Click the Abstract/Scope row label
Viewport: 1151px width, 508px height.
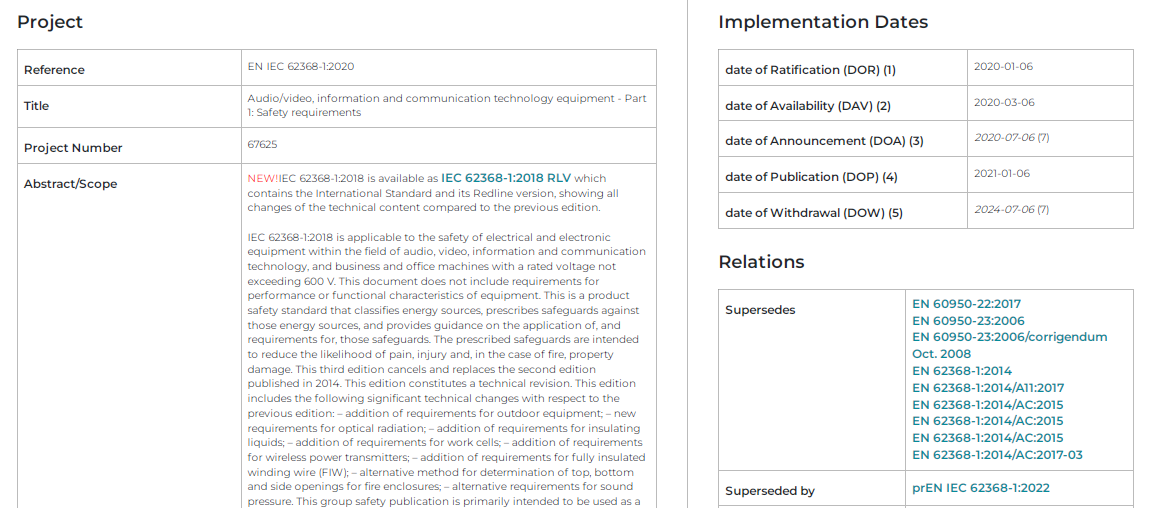[x=70, y=184]
